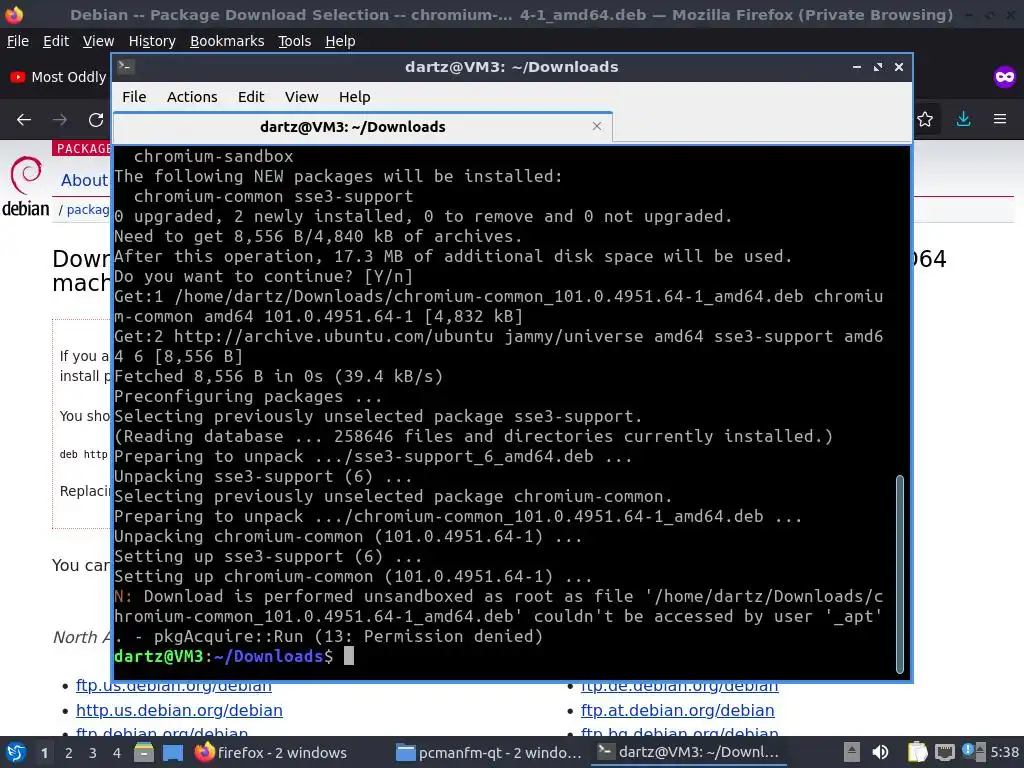1024x768 pixels.
Task: Select the dartz@VM3: ~/Downloads terminal tab
Action: tap(362, 127)
